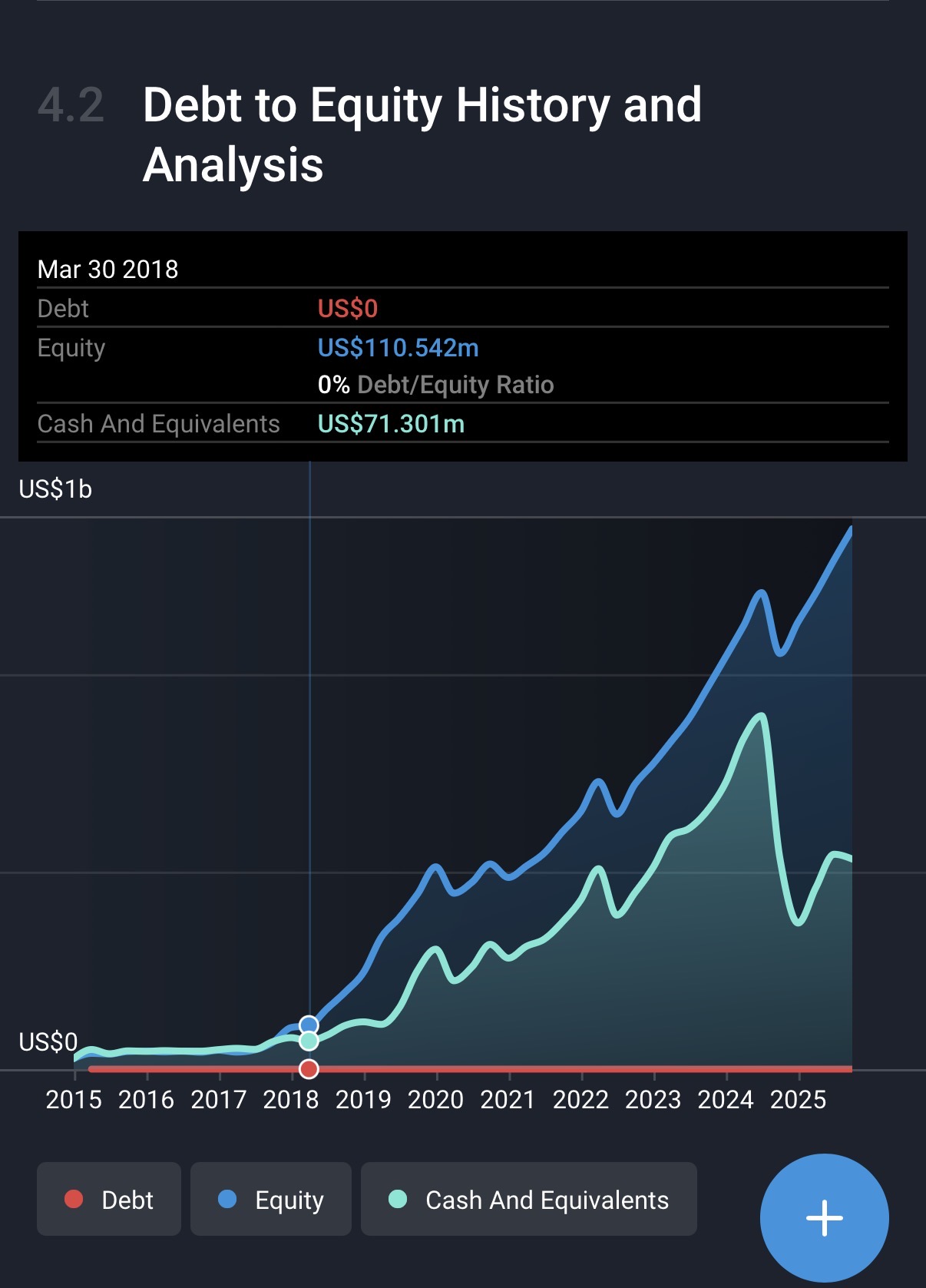This screenshot has height=1288, width=926.
Task: Click the 4.2 section number
Action: point(71,105)
